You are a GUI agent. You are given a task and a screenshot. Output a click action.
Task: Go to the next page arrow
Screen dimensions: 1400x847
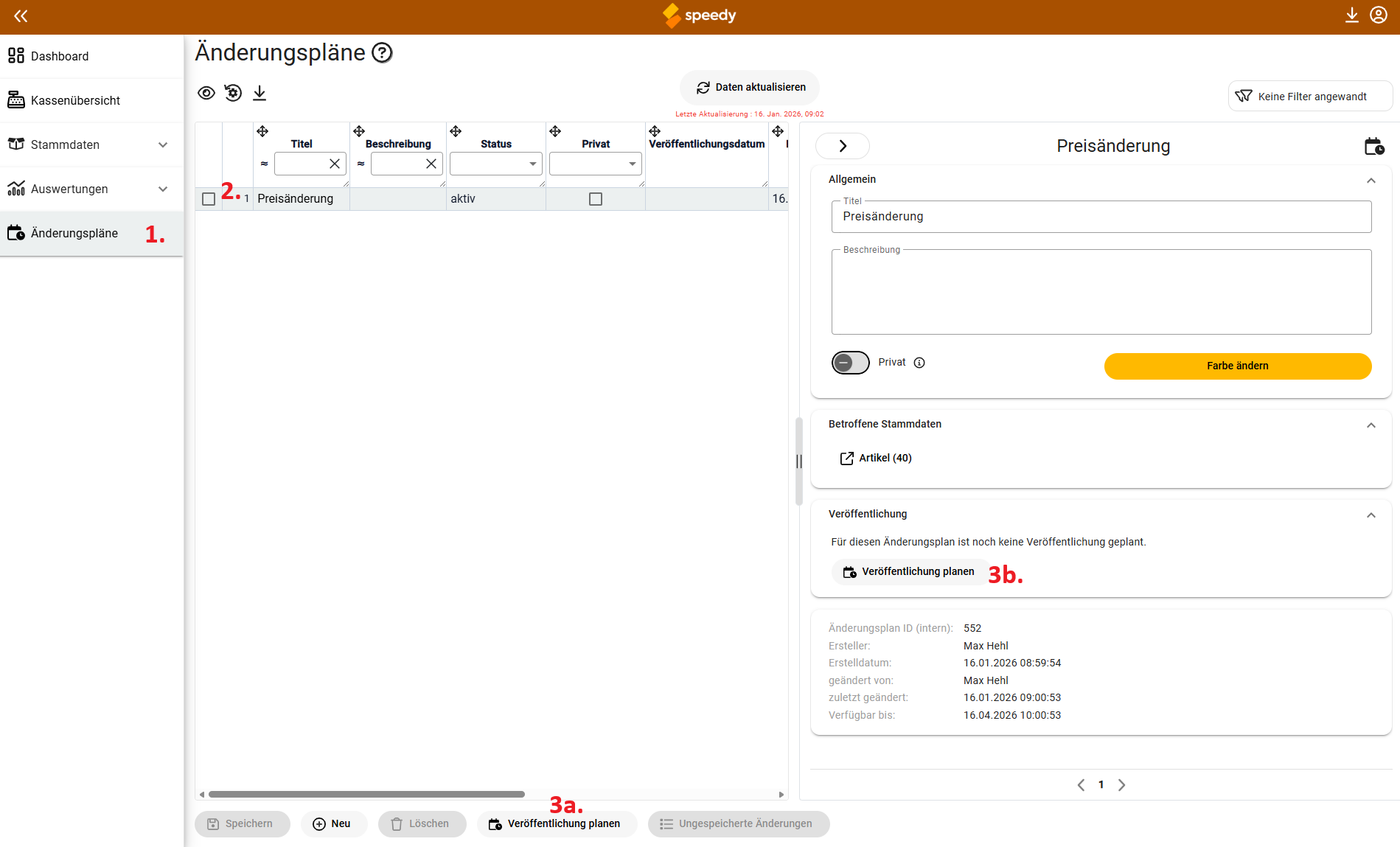coord(1121,785)
